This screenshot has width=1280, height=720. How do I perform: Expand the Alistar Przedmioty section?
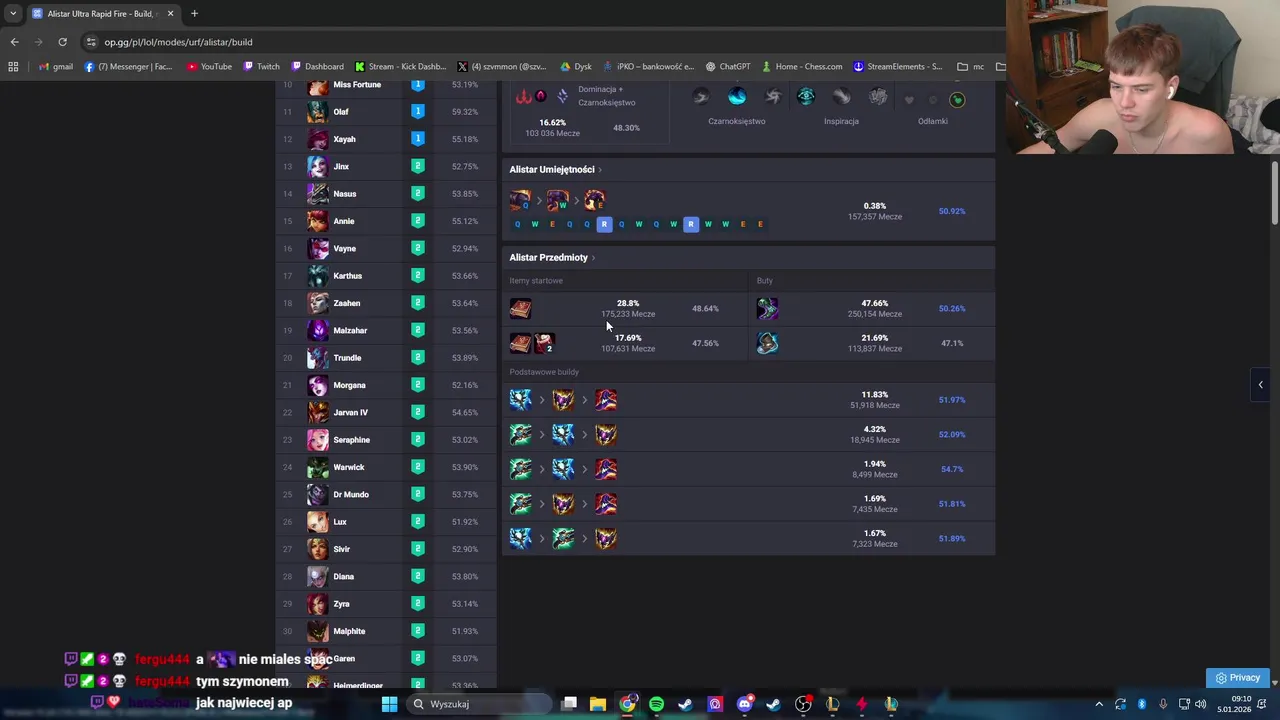(x=552, y=258)
